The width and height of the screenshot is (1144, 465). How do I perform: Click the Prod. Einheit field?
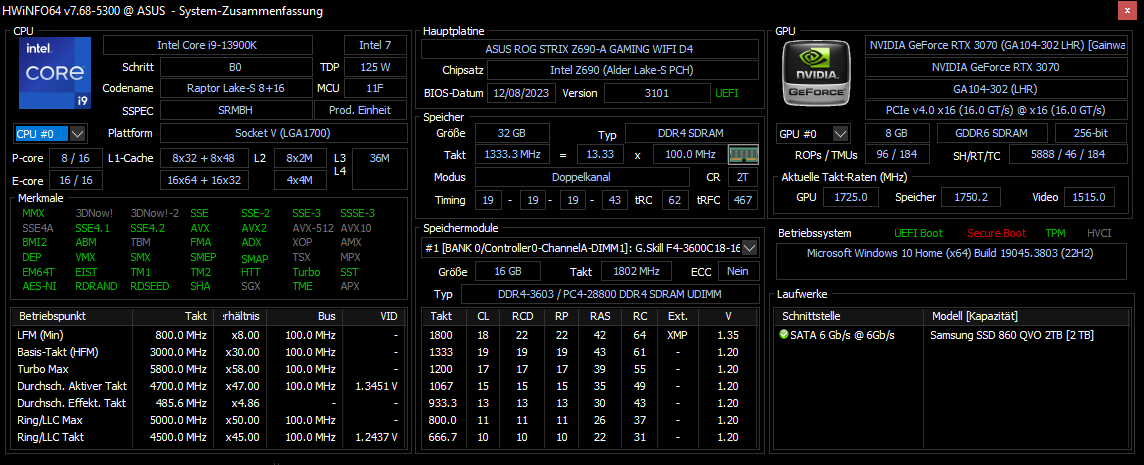(361, 110)
